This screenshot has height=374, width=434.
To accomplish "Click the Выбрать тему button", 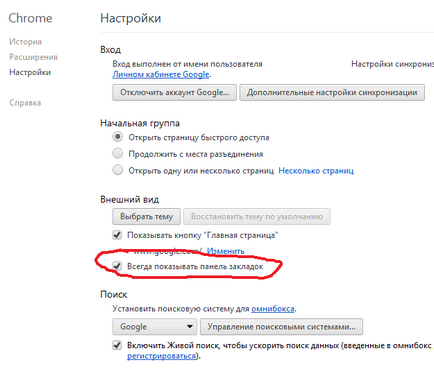I will pyautogui.click(x=146, y=217).
